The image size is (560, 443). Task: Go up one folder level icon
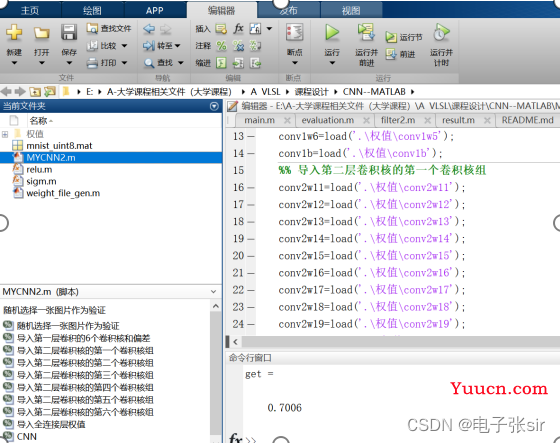(x=35, y=92)
